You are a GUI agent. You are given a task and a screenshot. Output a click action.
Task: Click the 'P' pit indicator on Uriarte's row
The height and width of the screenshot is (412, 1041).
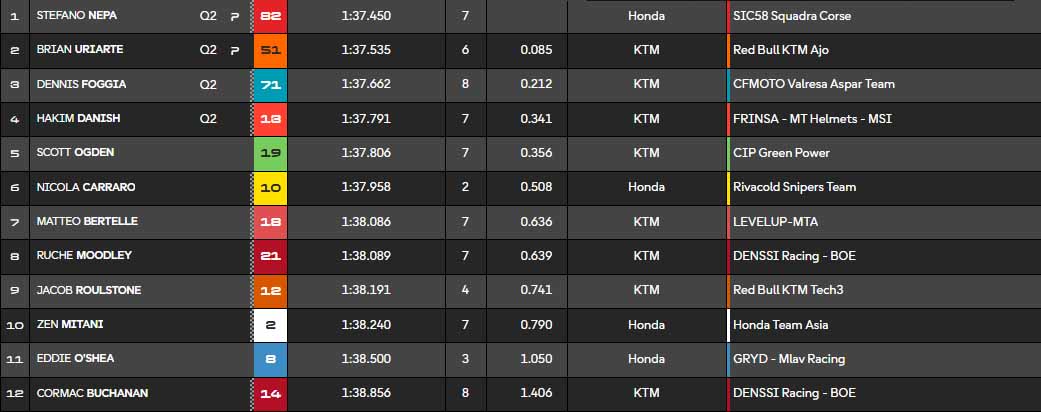click(x=234, y=50)
